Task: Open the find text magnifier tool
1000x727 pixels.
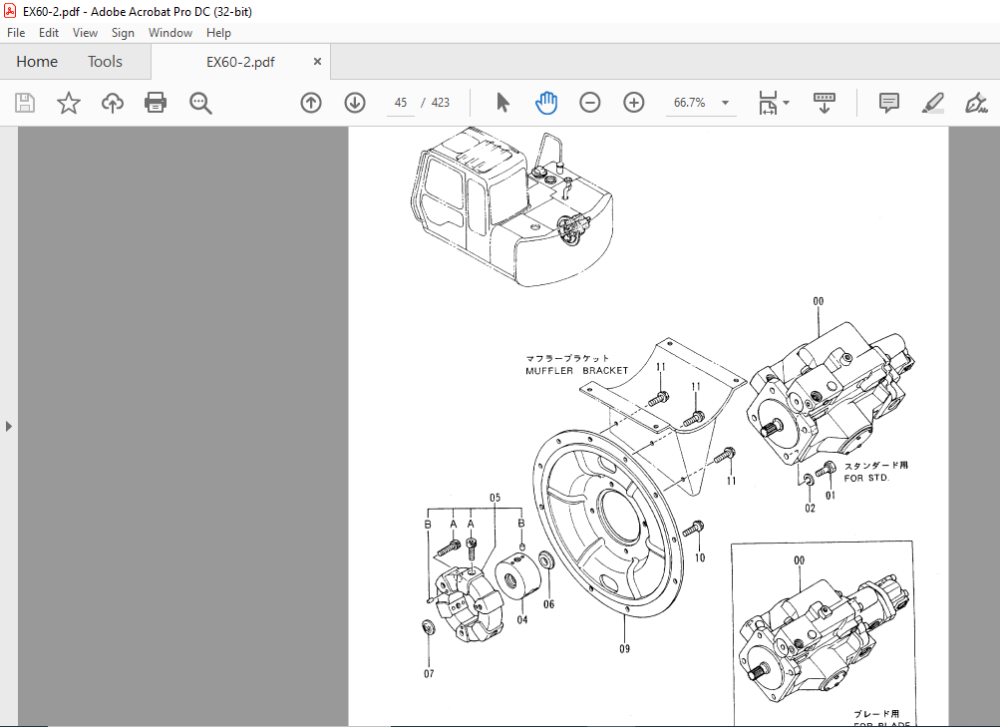Action: [x=200, y=103]
